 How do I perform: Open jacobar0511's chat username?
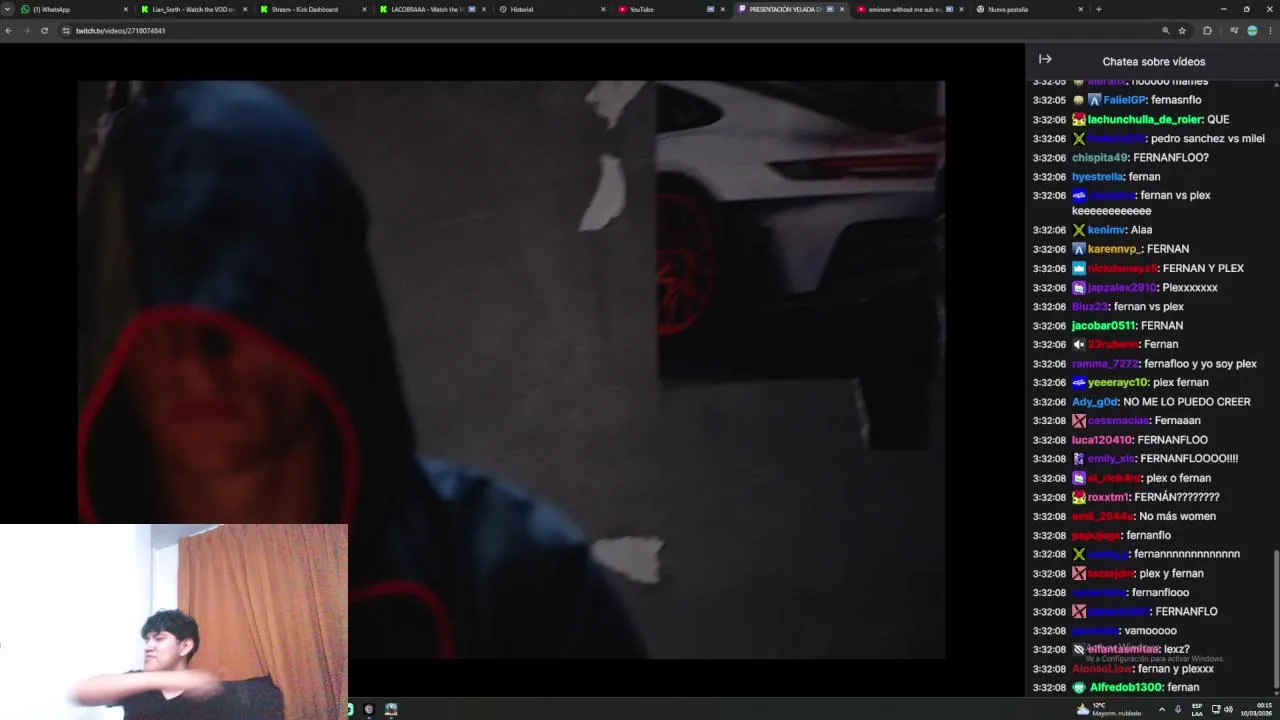click(1104, 326)
